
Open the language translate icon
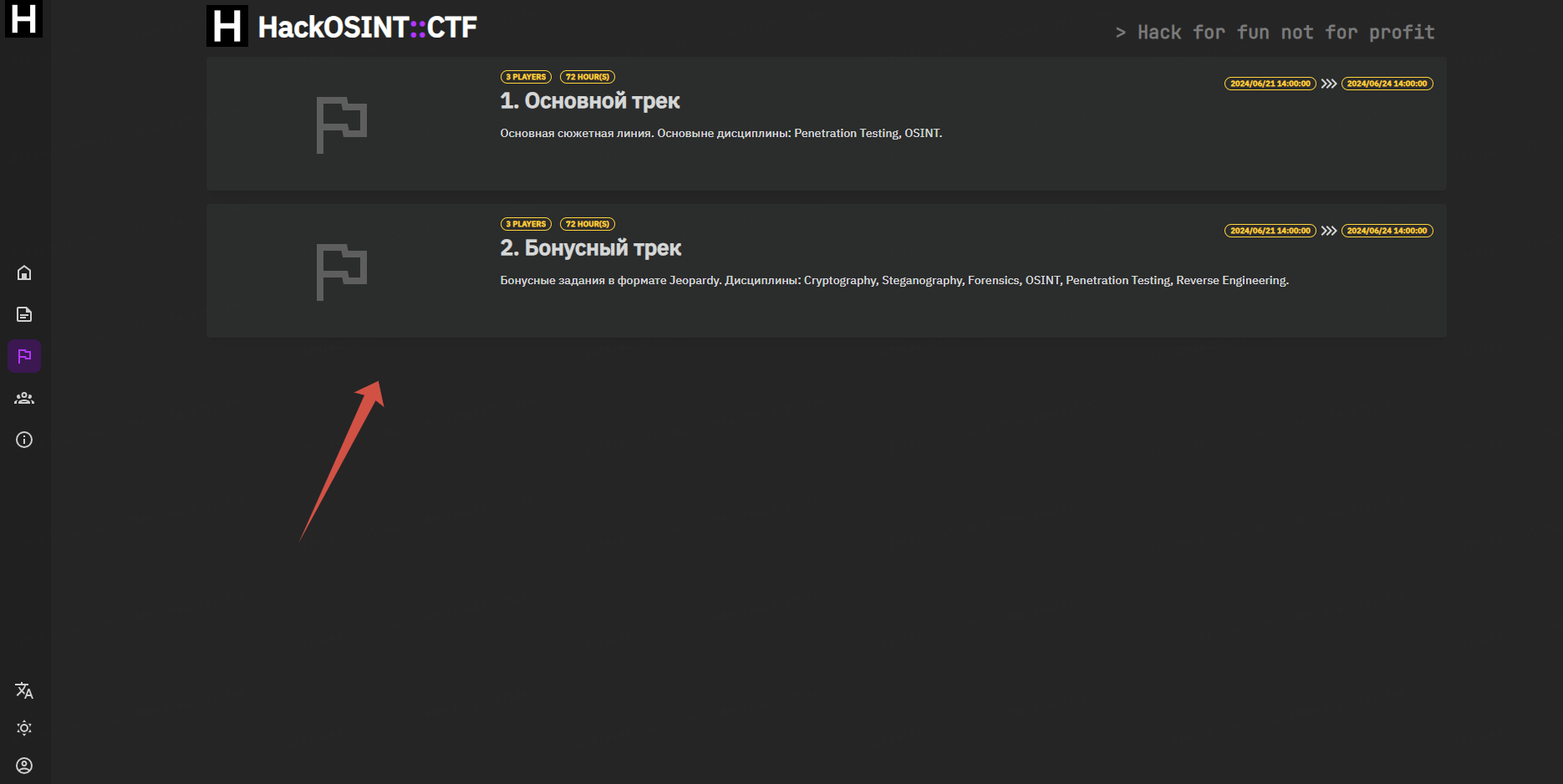click(x=24, y=690)
